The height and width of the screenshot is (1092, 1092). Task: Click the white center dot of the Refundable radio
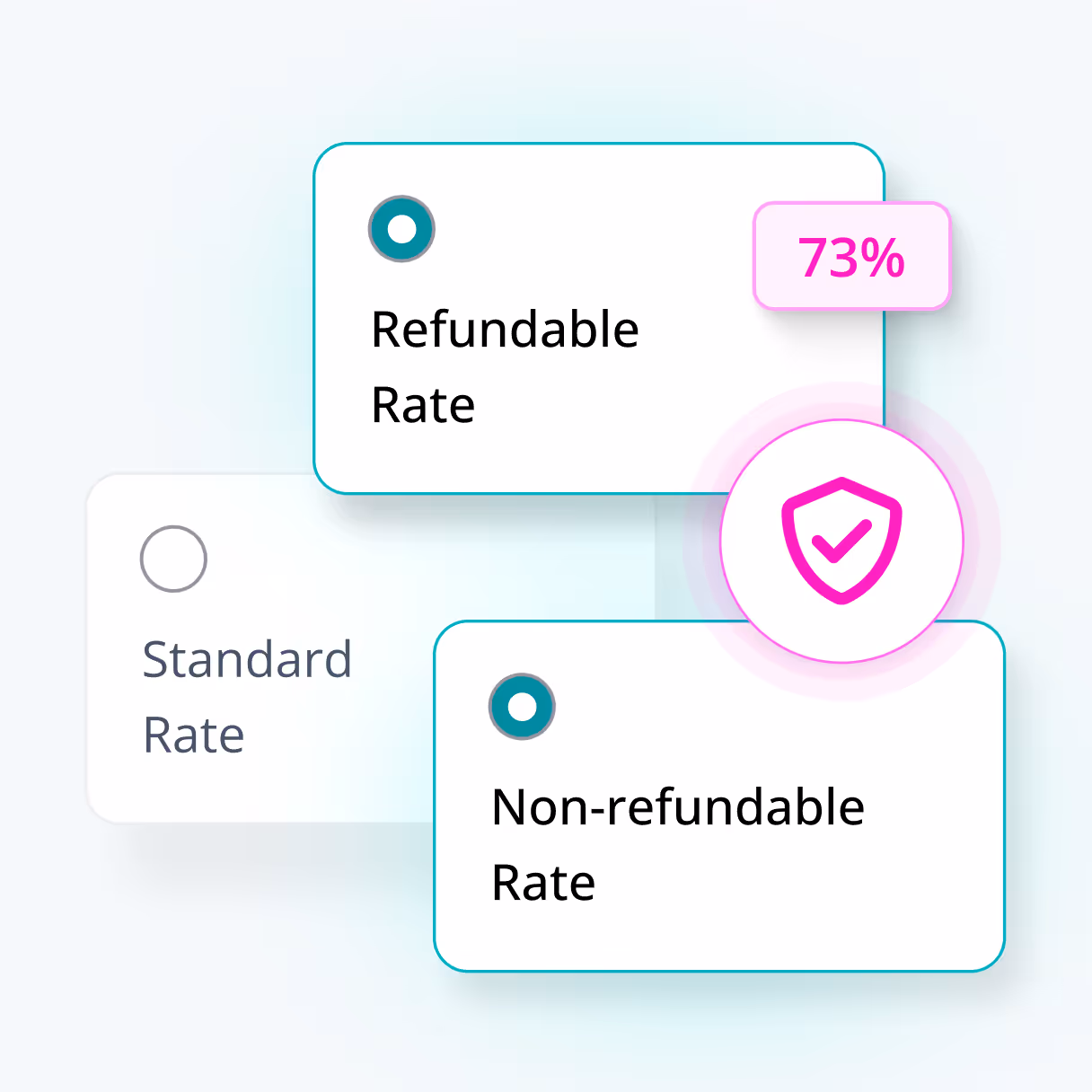click(x=401, y=228)
